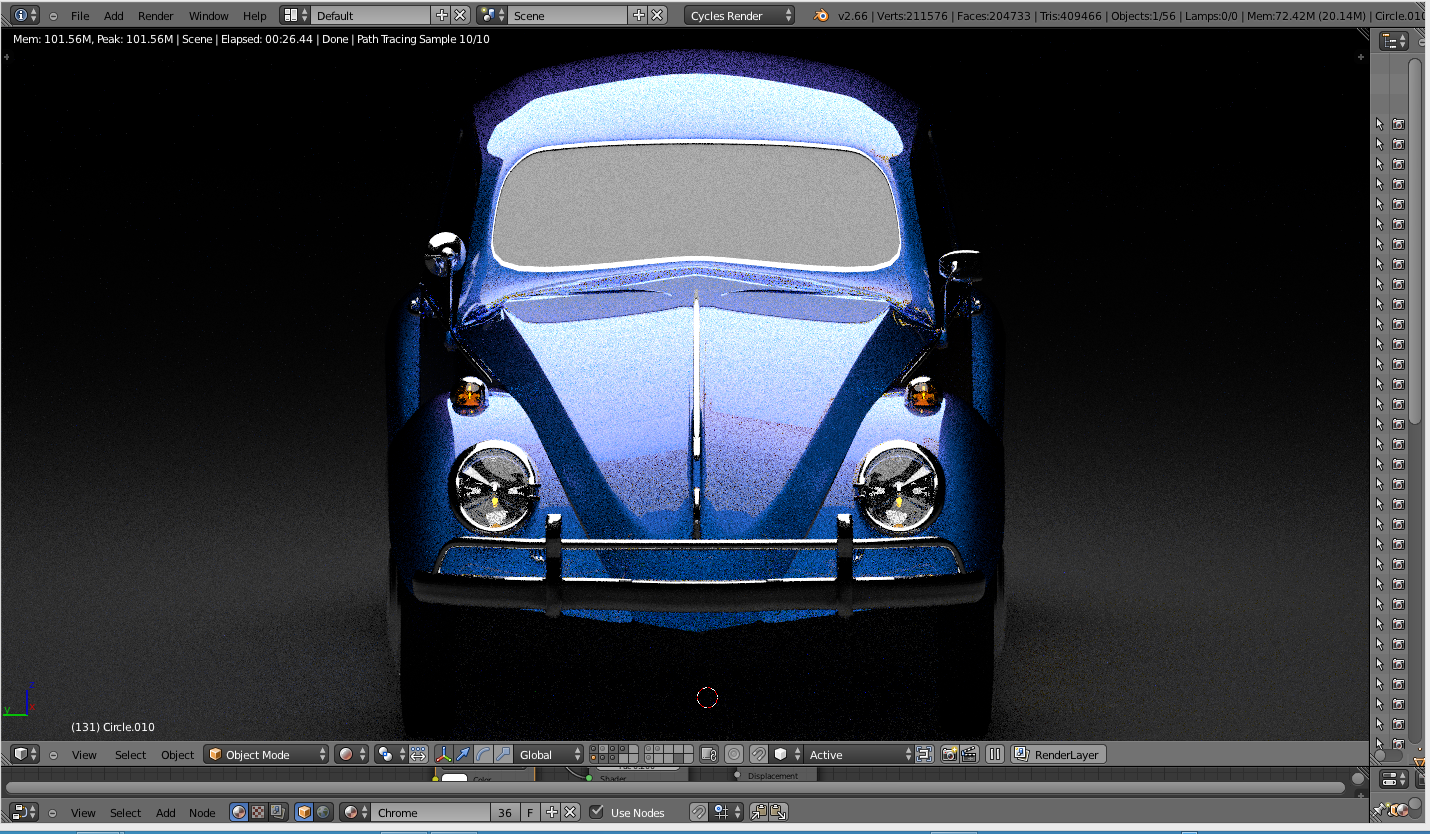Toggle render restriction camera icon for Circle.010

1397,123
